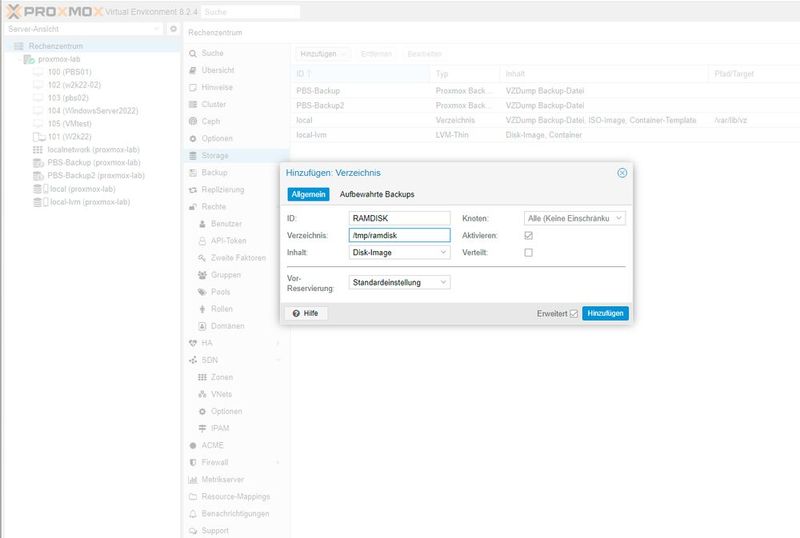Switch to the Aufbewahrte Backups tab

[x=377, y=194]
